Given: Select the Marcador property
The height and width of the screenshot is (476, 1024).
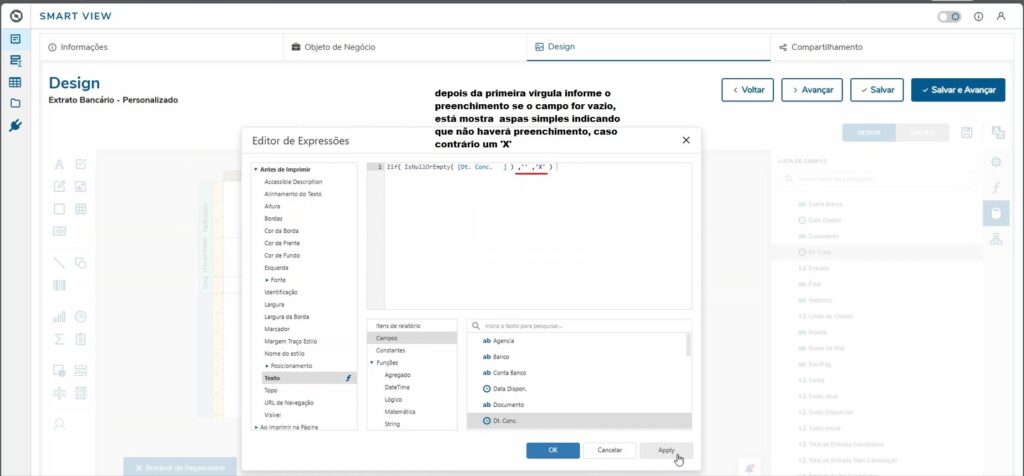Looking at the screenshot, I should (x=276, y=329).
